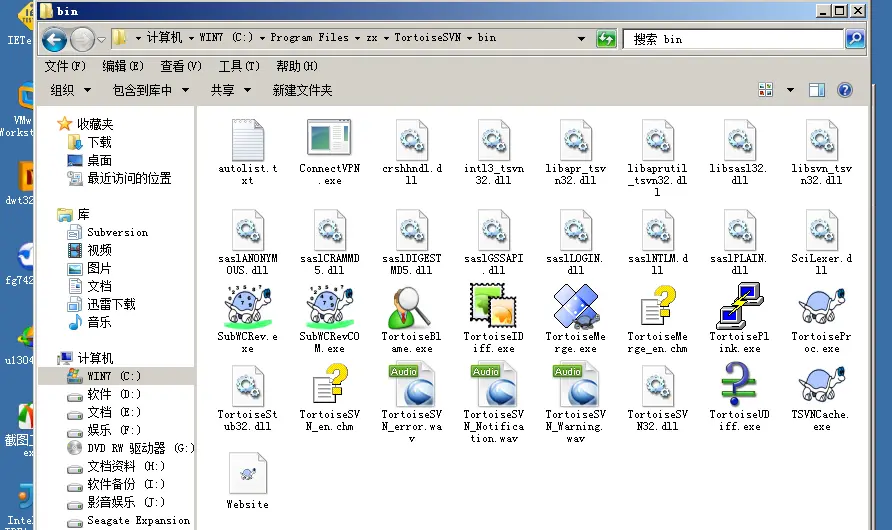This screenshot has height=530, width=892.
Task: Select the TortoiseSVN32.dll file icon
Action: (x=657, y=386)
